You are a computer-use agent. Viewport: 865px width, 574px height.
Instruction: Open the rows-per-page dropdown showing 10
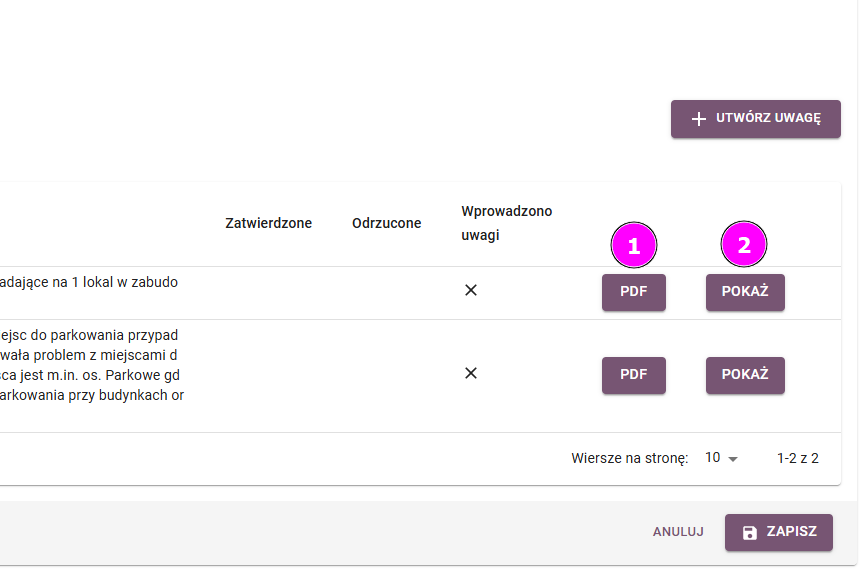721,458
